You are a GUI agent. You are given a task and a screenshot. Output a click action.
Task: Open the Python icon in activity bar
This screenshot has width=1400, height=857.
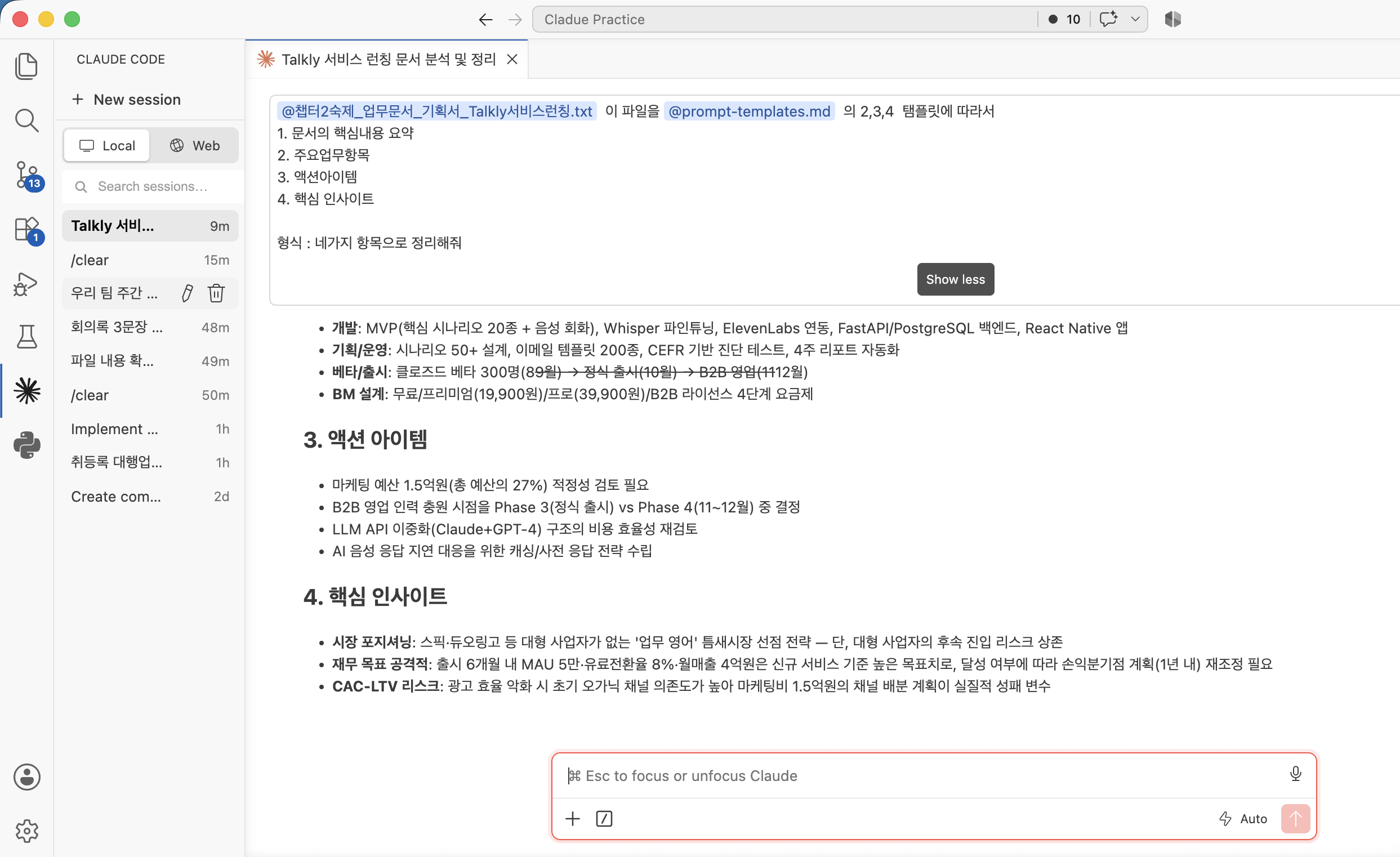(x=26, y=445)
